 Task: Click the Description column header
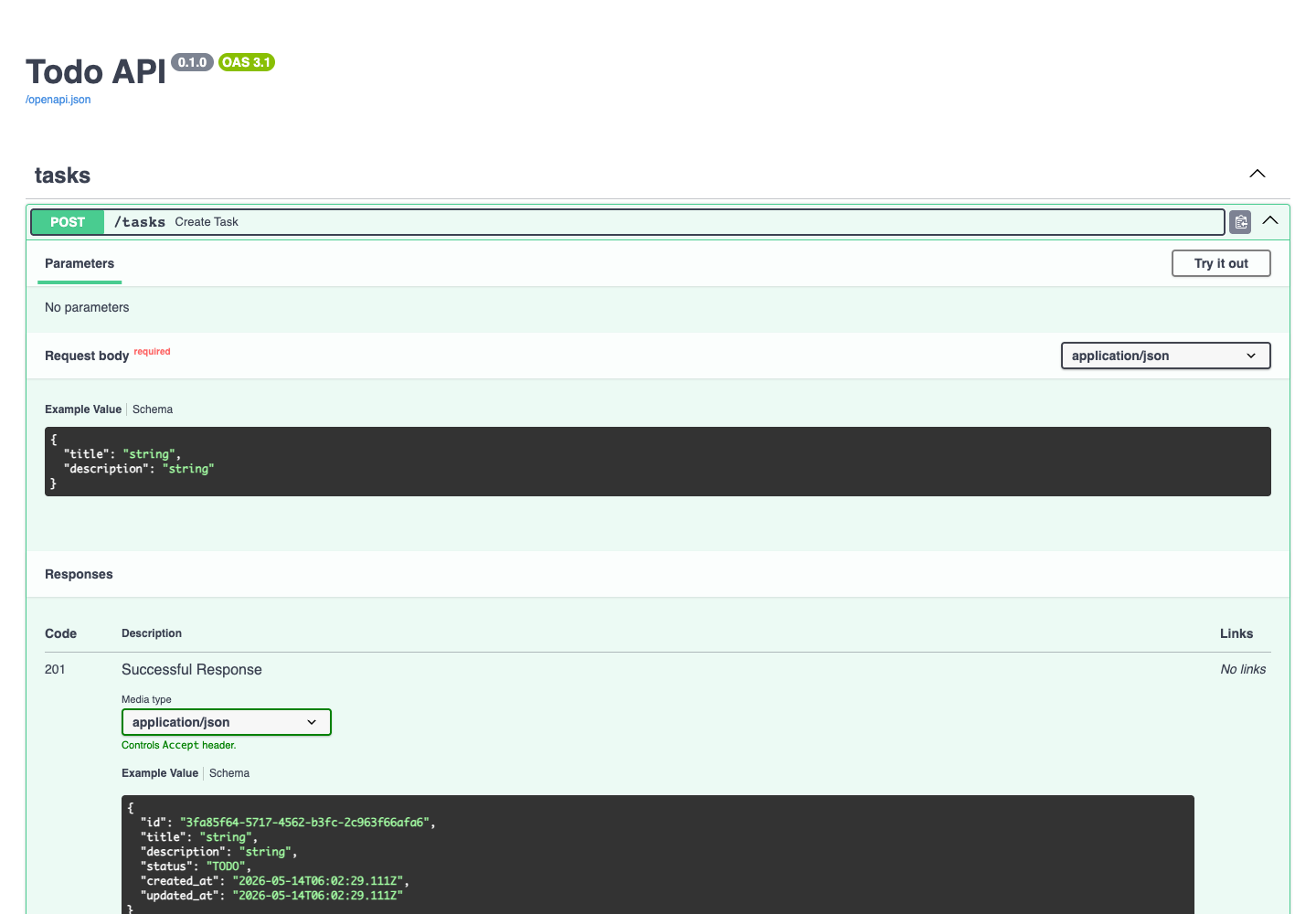152,633
